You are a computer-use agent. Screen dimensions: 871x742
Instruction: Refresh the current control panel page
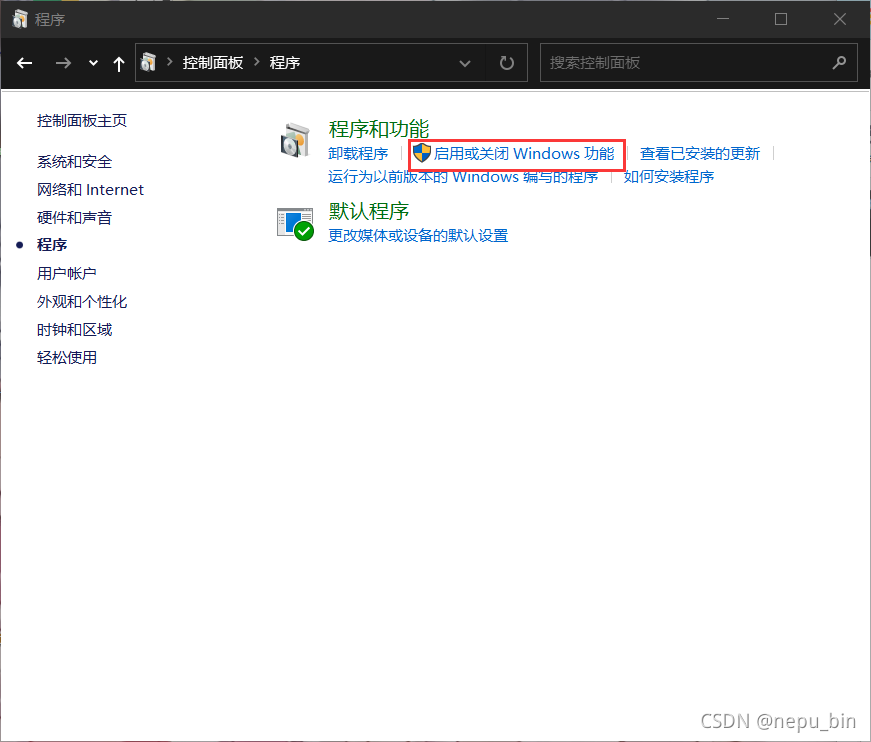(507, 63)
